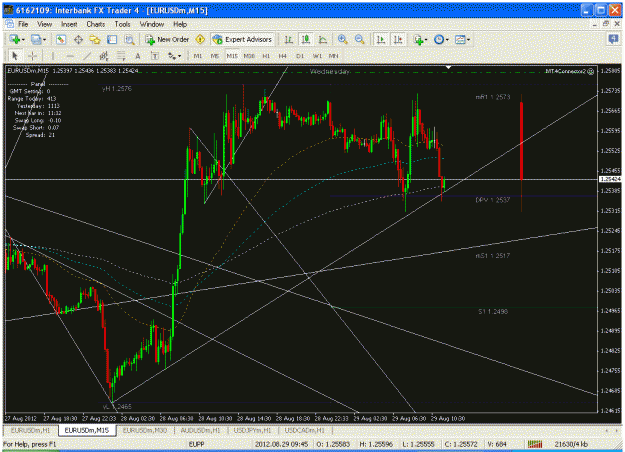Open the Profiles toolbar icon
The height and width of the screenshot is (452, 625).
coord(36,39)
